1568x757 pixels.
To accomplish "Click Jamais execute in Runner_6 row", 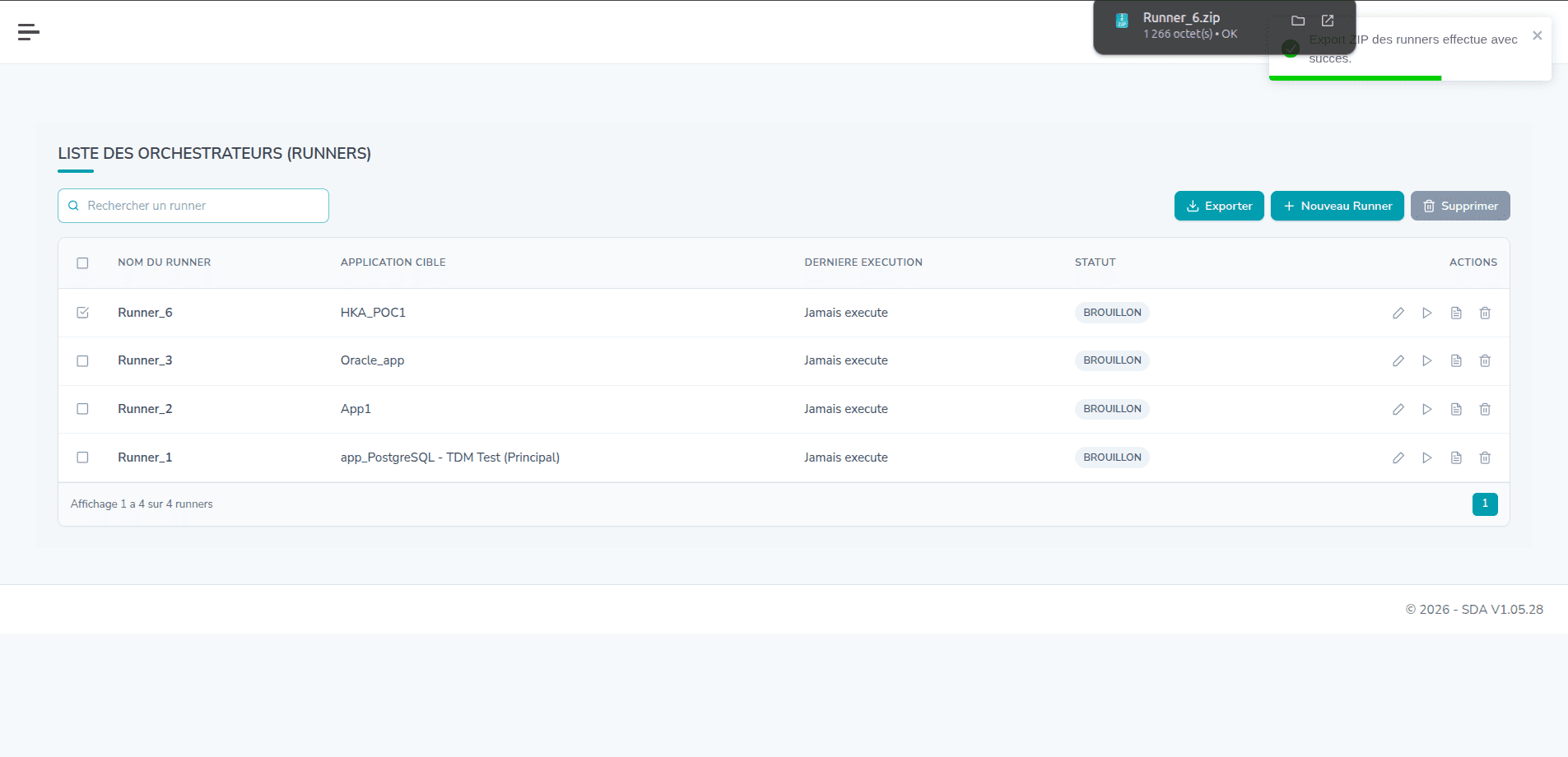I will tap(846, 313).
